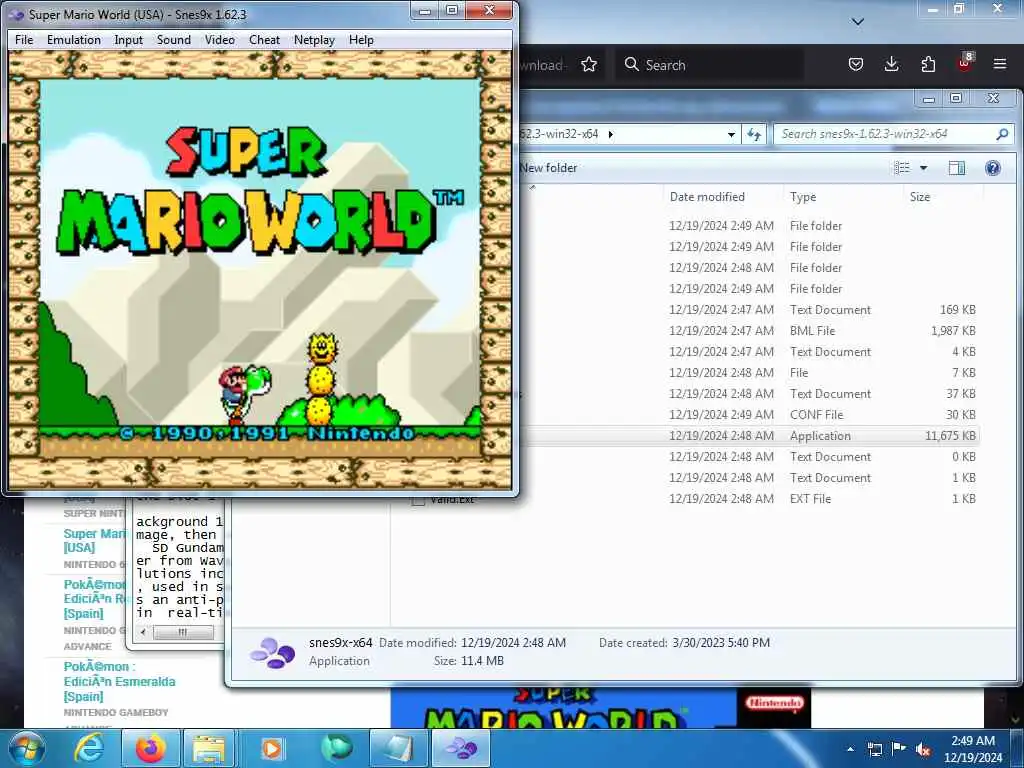The width and height of the screenshot is (1024, 768).
Task: Open the Firefox downloads panel
Action: coord(891,64)
